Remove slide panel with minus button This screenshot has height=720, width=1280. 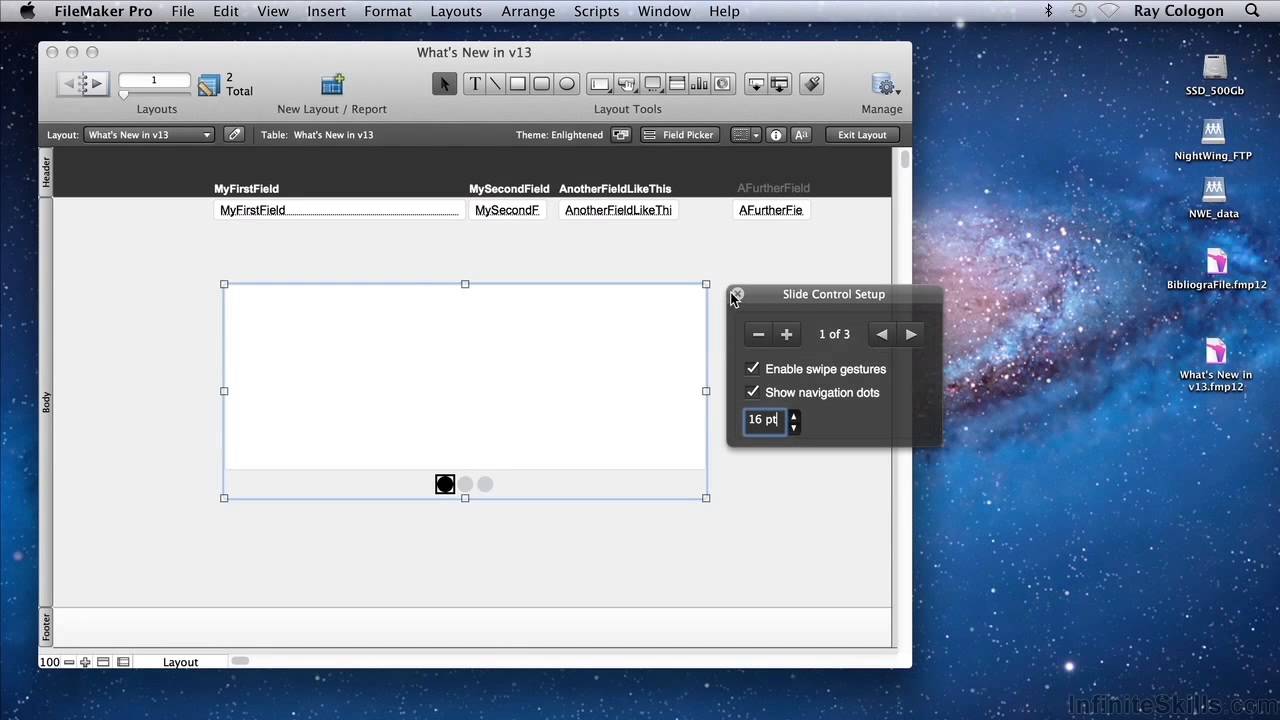[759, 334]
